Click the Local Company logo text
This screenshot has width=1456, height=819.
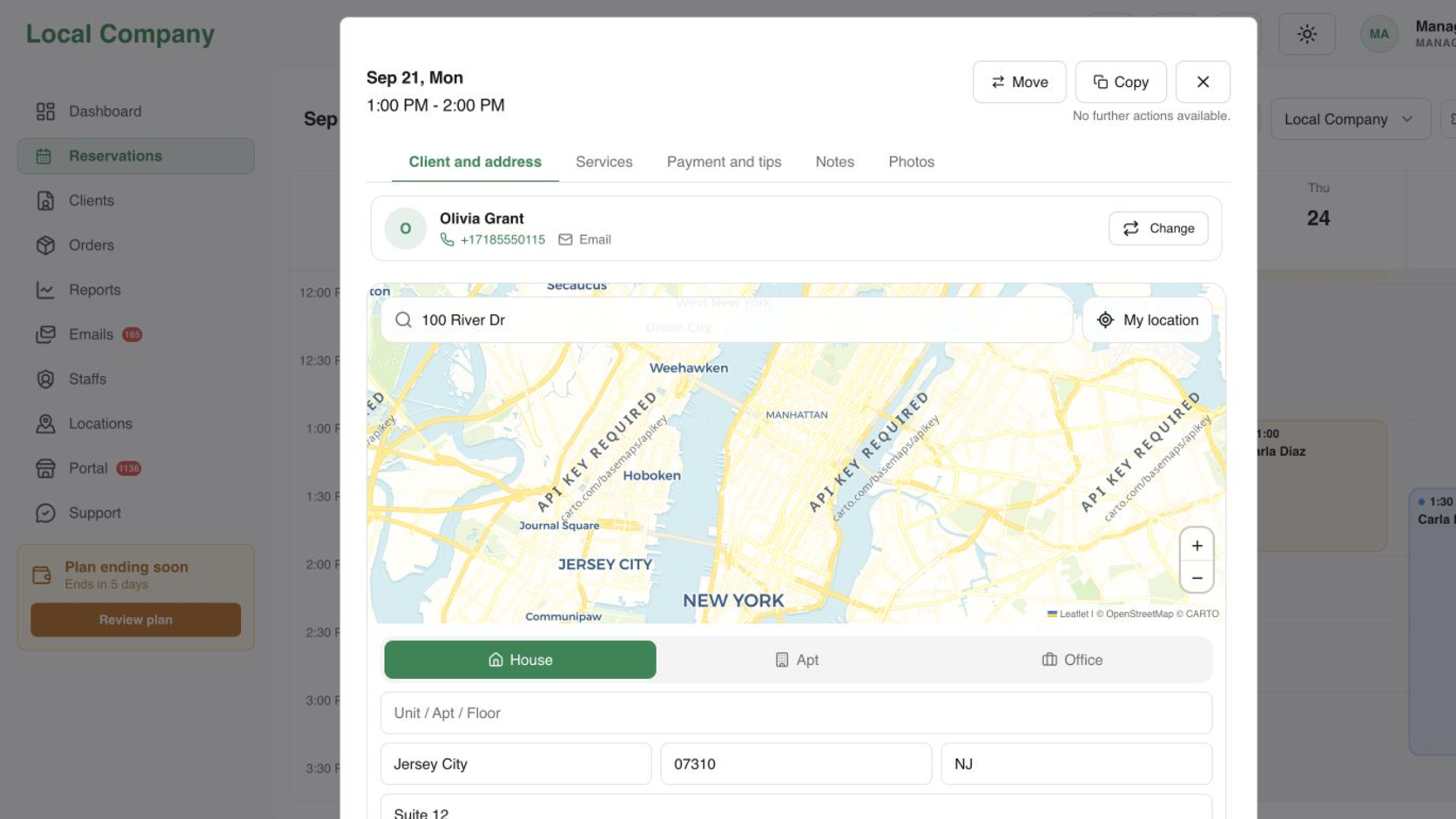click(120, 33)
